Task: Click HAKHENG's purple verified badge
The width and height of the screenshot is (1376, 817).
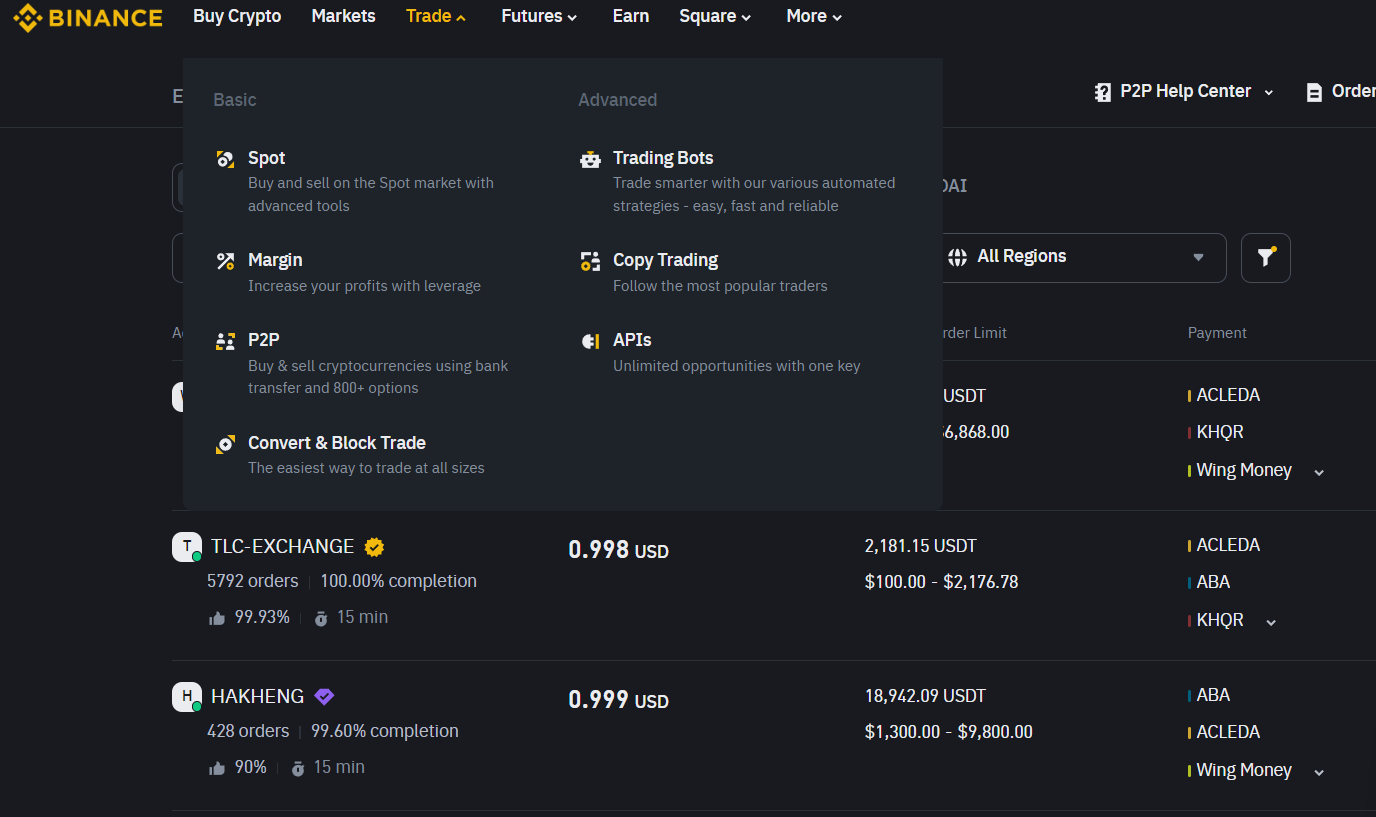Action: coord(324,697)
